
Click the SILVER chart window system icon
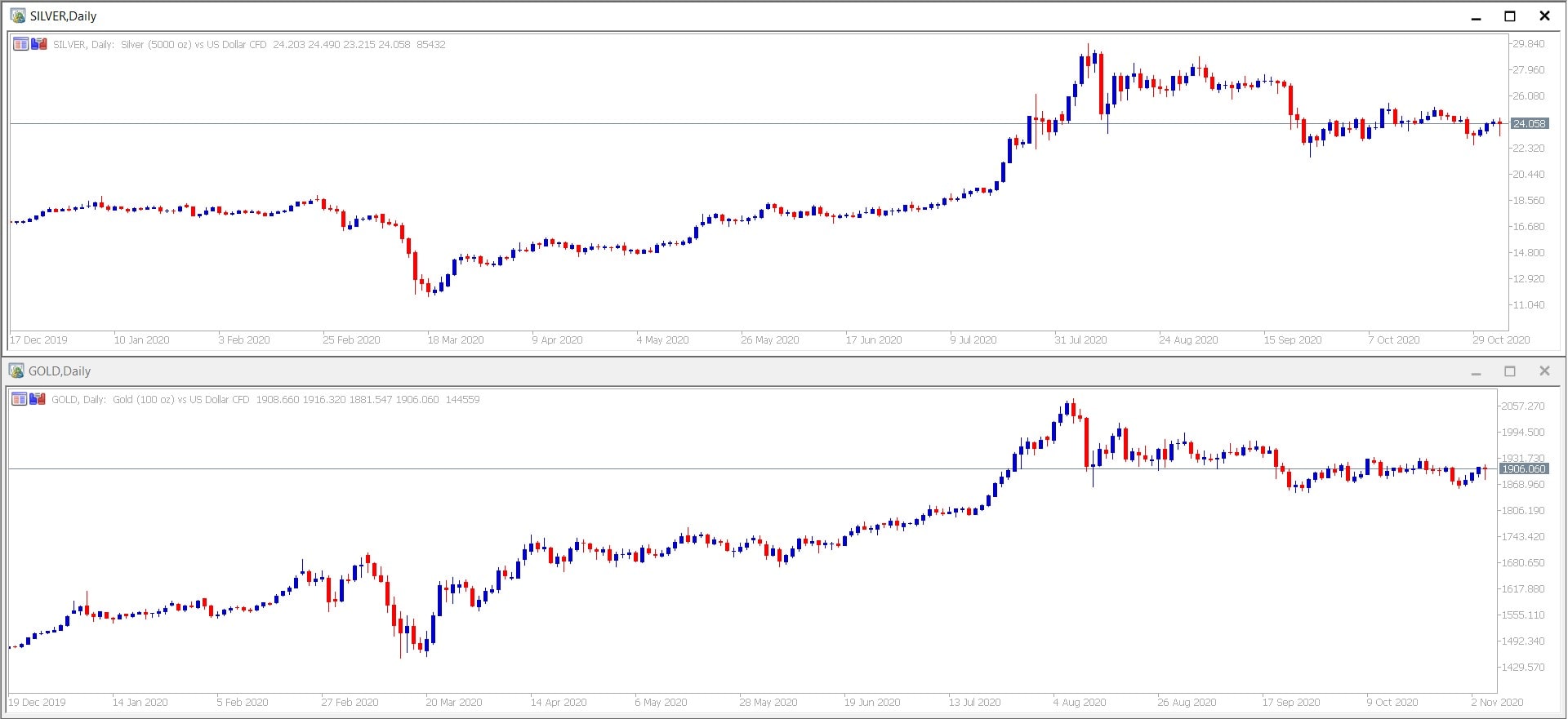17,16
